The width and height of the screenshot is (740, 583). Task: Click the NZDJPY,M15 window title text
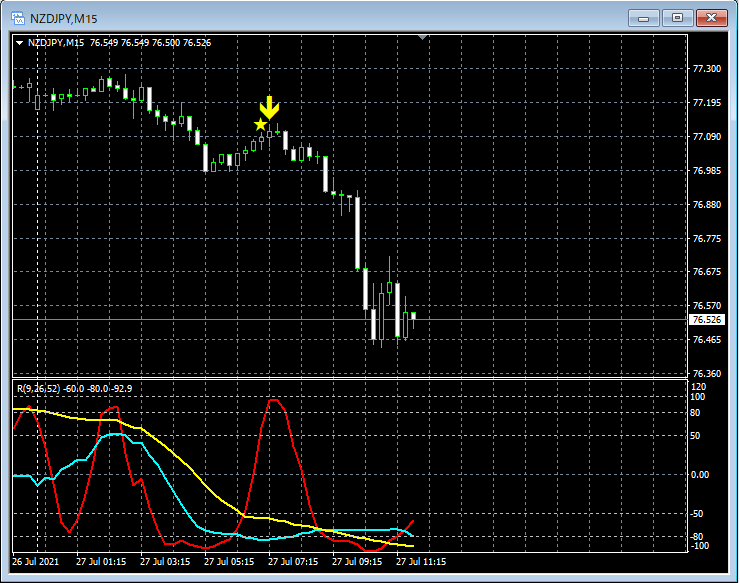tap(64, 19)
